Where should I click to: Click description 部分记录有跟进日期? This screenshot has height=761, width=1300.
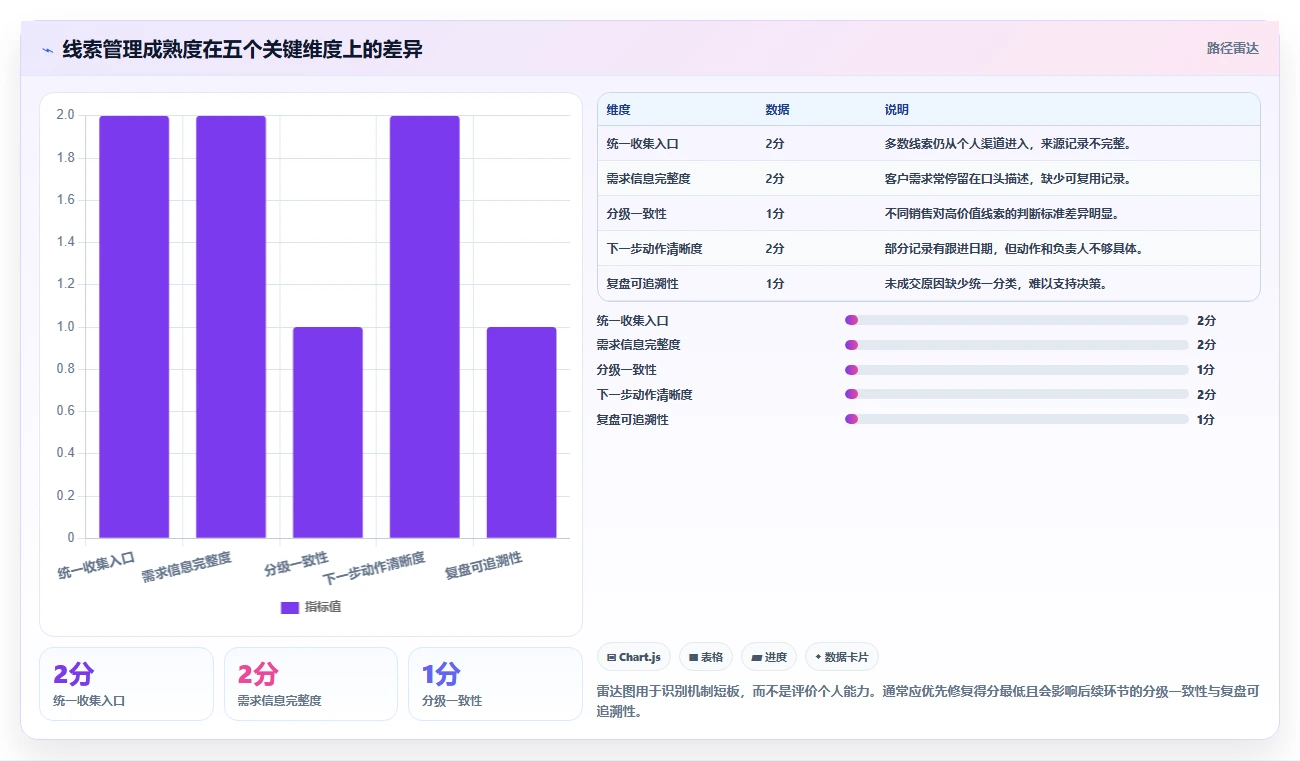coord(1013,248)
